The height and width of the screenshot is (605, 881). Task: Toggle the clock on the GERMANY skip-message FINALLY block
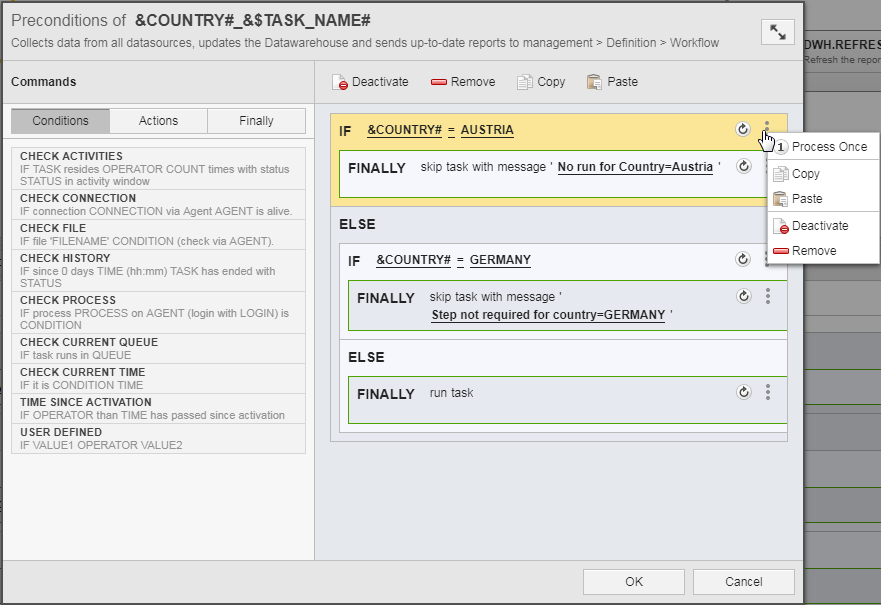click(x=742, y=296)
